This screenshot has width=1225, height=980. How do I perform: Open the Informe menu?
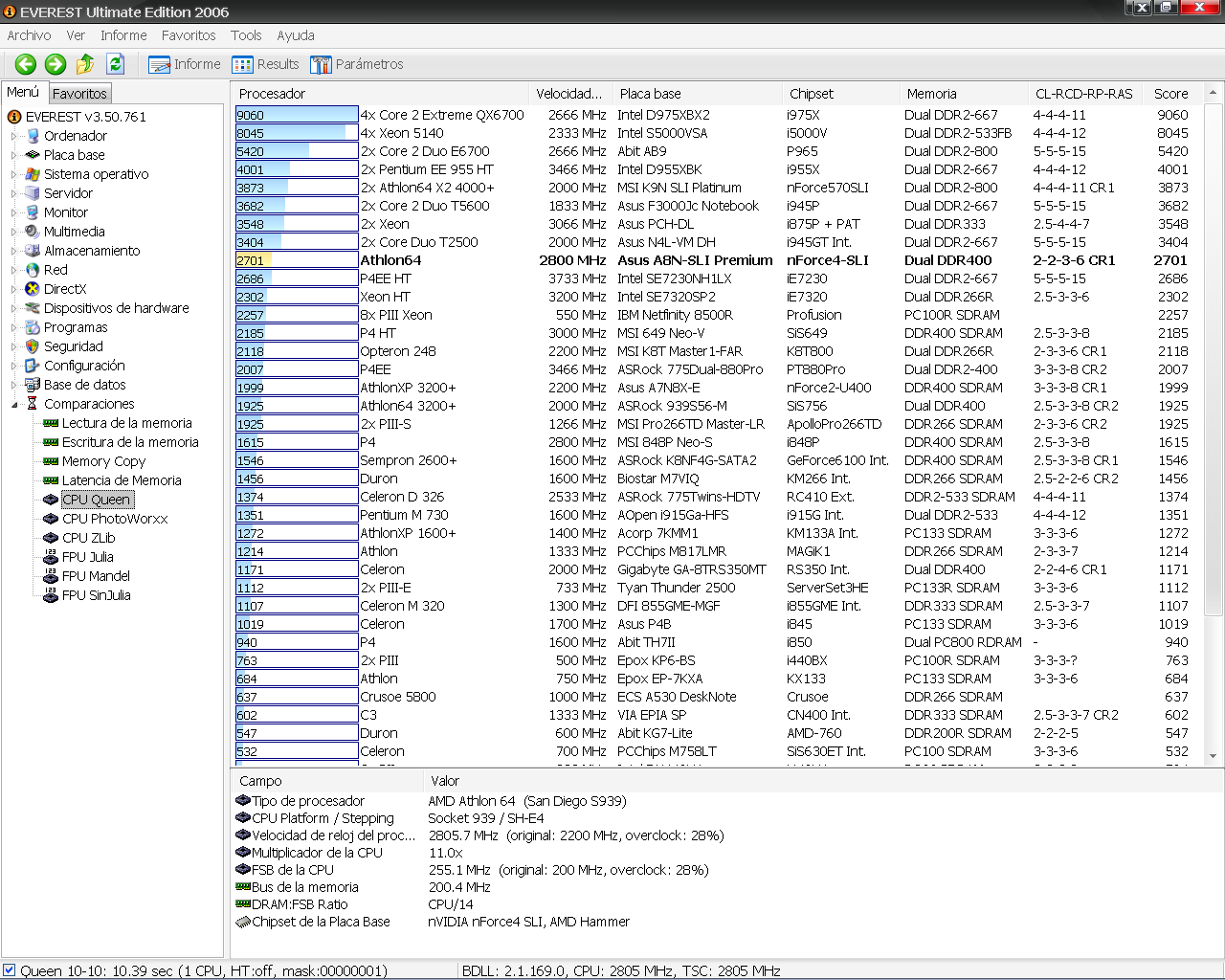coord(123,35)
